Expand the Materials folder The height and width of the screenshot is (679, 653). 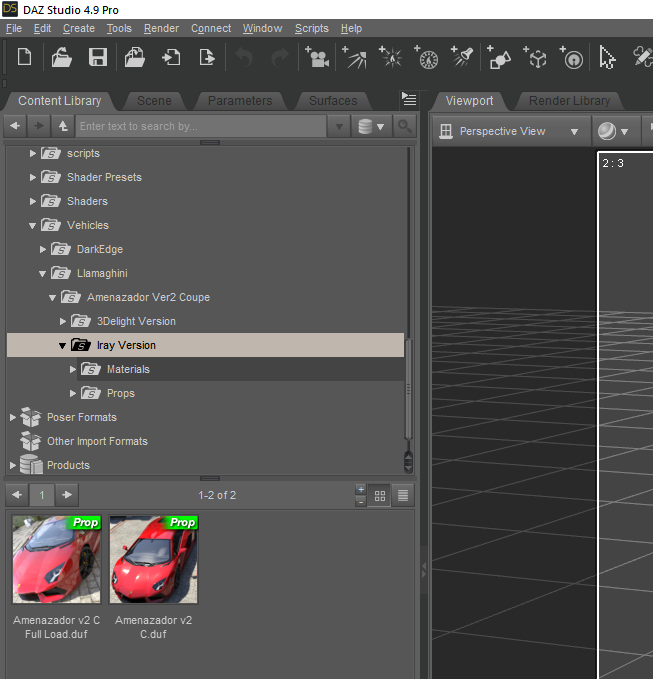pyautogui.click(x=72, y=369)
